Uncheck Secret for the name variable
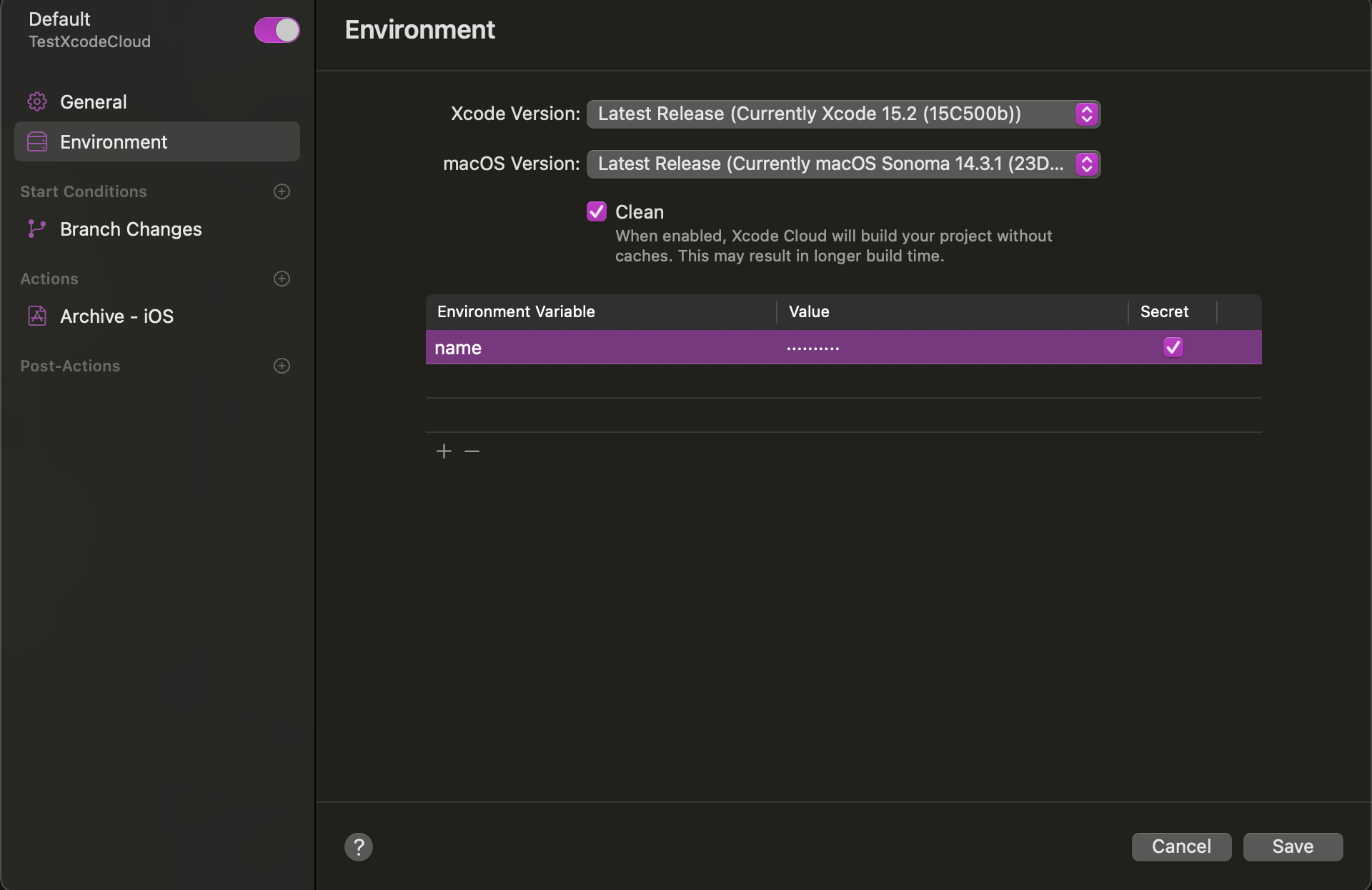Viewport: 1372px width, 890px height. point(1173,347)
